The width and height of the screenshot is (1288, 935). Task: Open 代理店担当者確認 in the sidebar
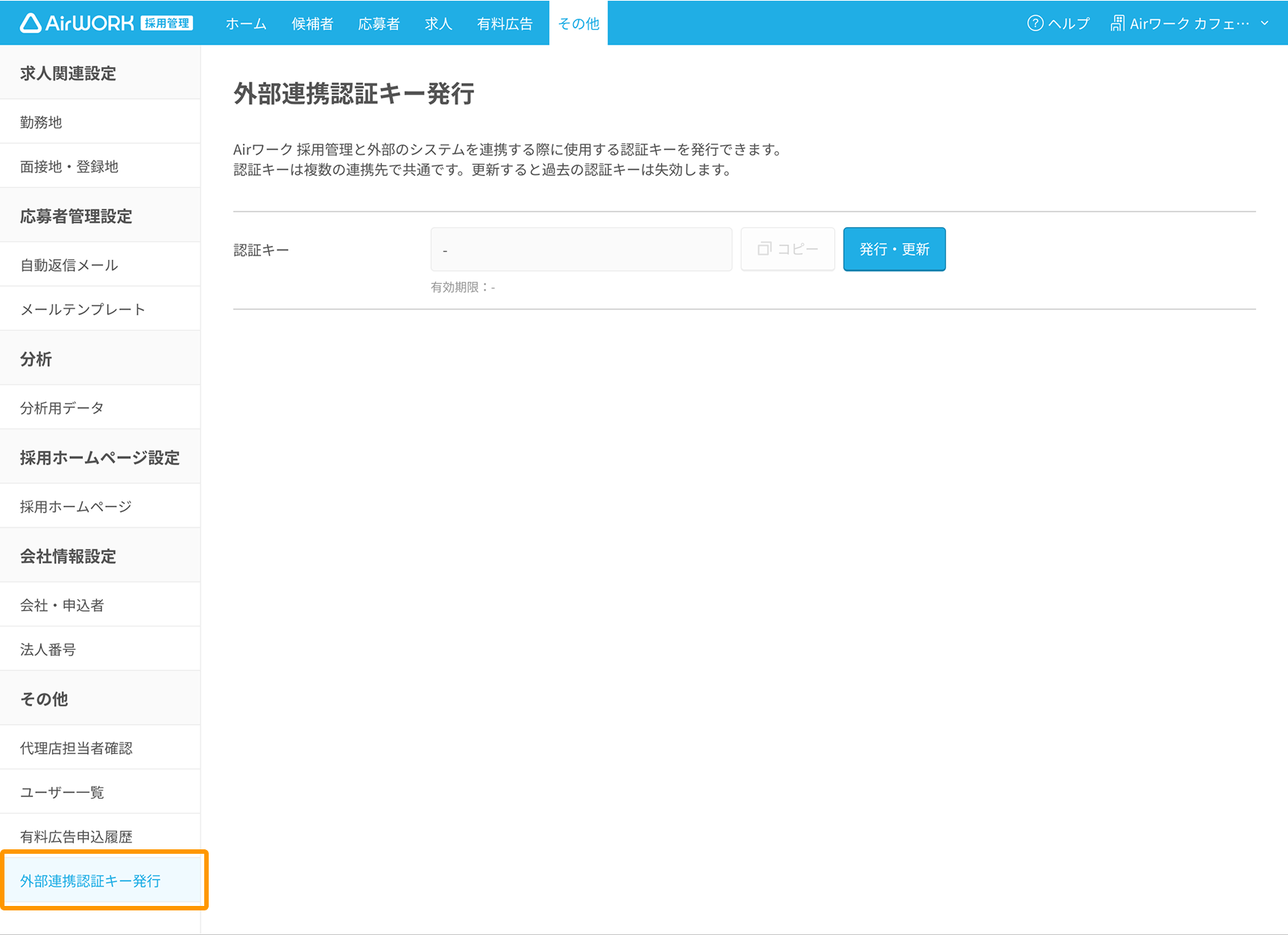(100, 748)
